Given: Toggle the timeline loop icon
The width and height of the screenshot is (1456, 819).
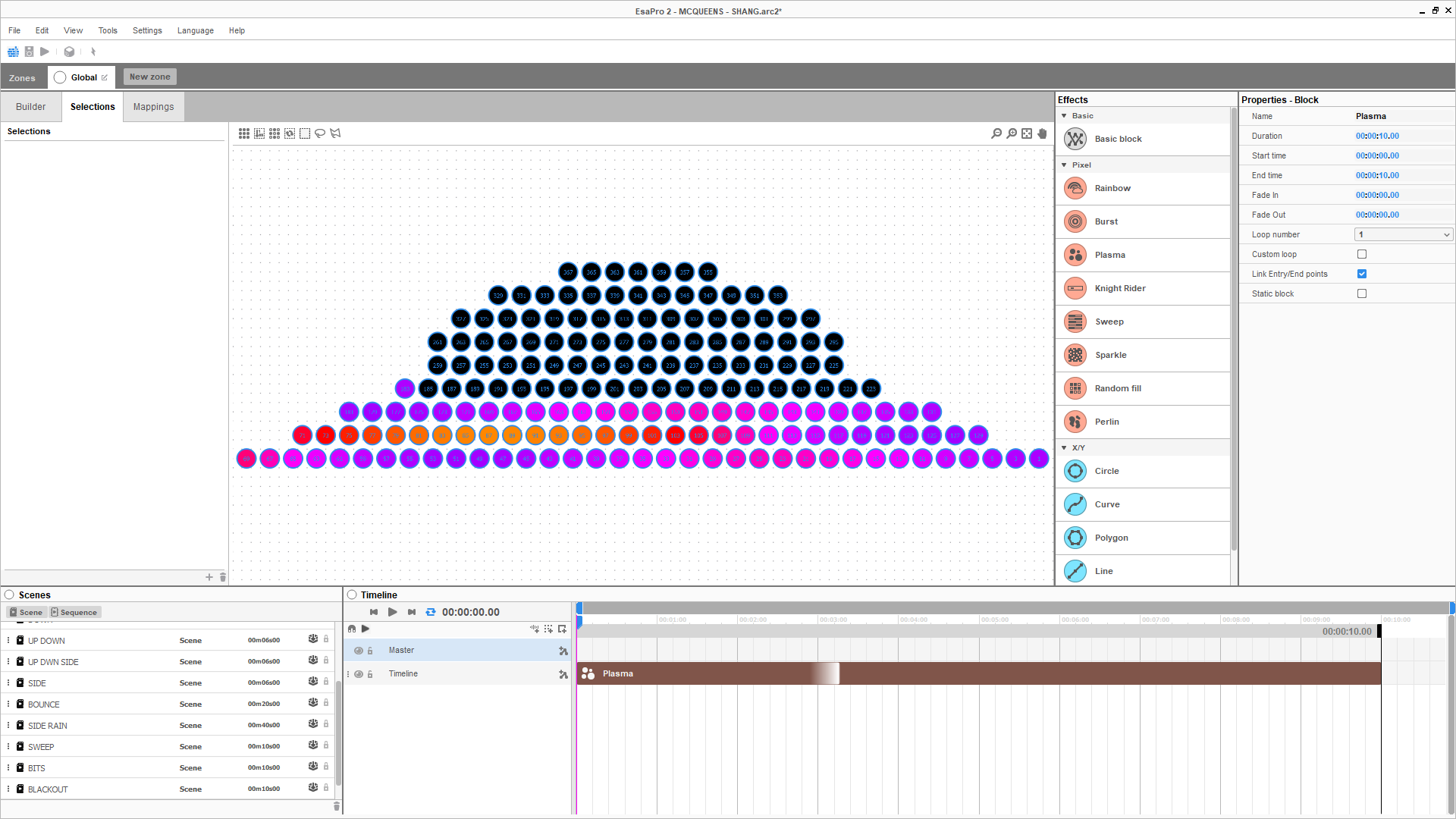Looking at the screenshot, I should [x=431, y=612].
